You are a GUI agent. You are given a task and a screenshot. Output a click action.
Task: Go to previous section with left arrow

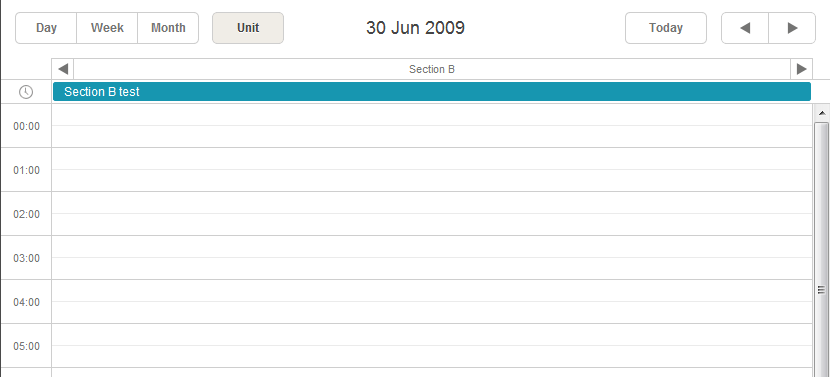63,69
